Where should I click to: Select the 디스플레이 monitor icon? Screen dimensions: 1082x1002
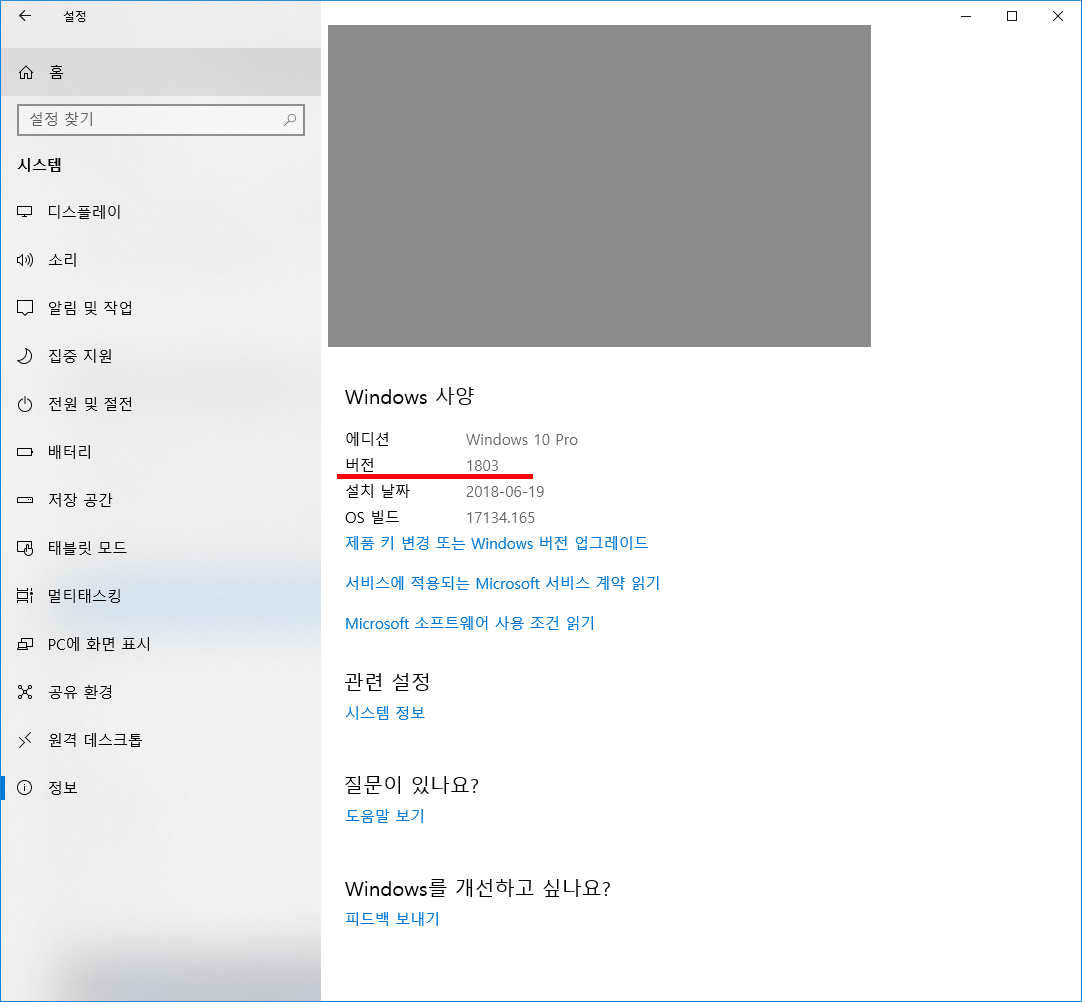(25, 212)
